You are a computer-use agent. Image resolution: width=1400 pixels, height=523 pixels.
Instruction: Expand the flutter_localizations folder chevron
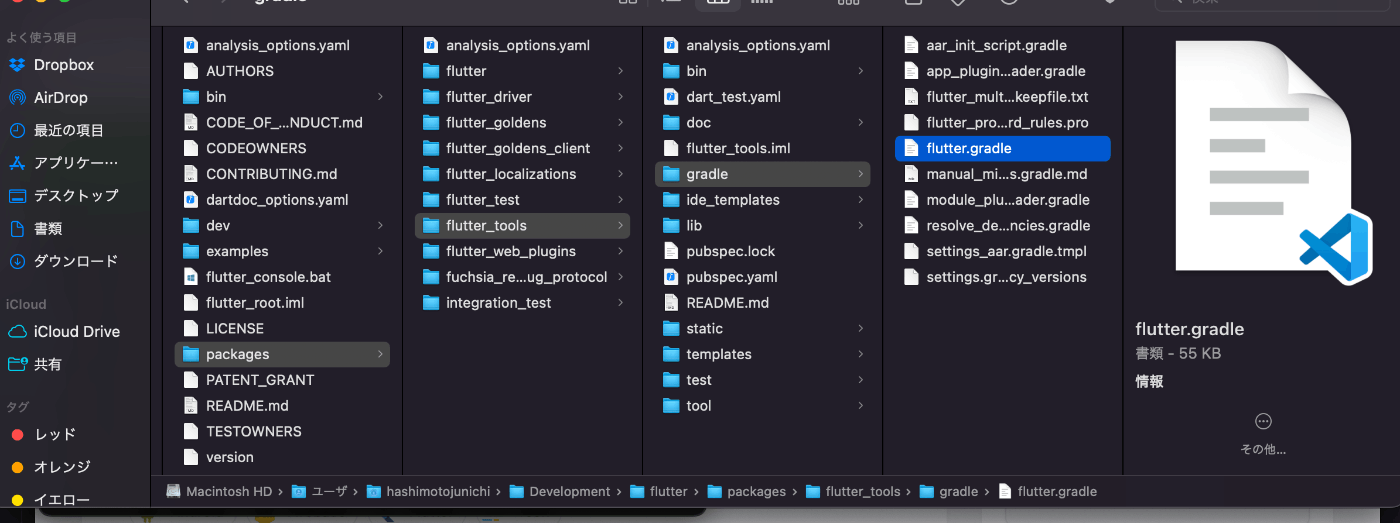(620, 174)
